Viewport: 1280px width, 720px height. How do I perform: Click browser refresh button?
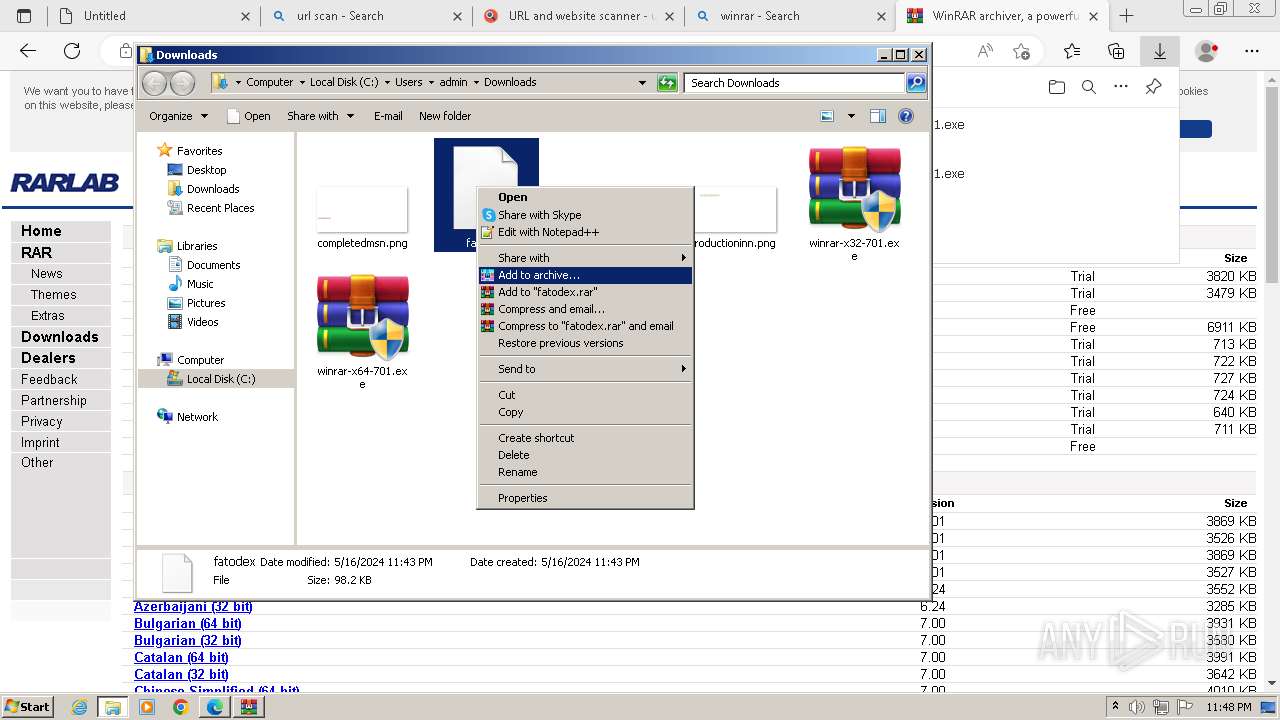[x=72, y=51]
